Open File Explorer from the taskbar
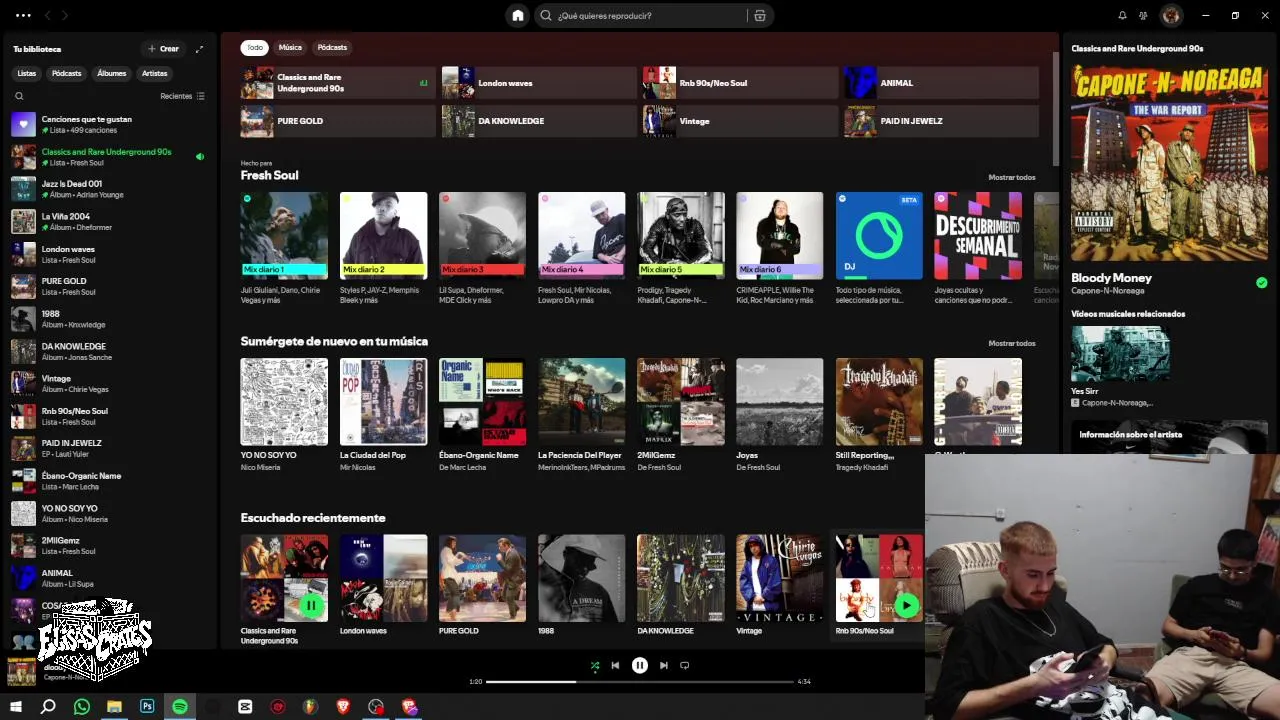The width and height of the screenshot is (1280, 720). point(114,707)
